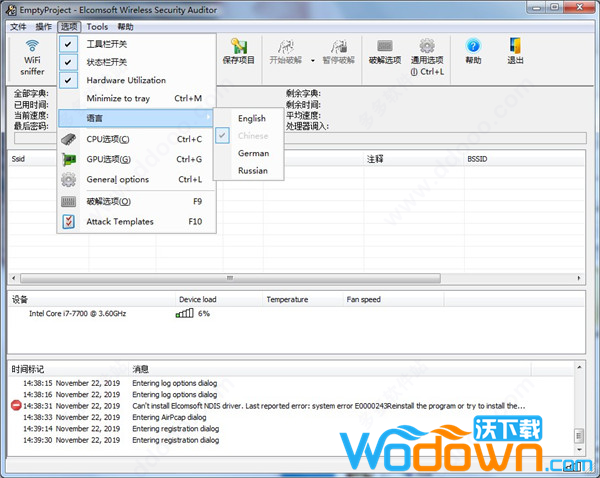Viewport: 600px width, 478px height.
Task: Open the 文件 menu
Action: [x=18, y=27]
